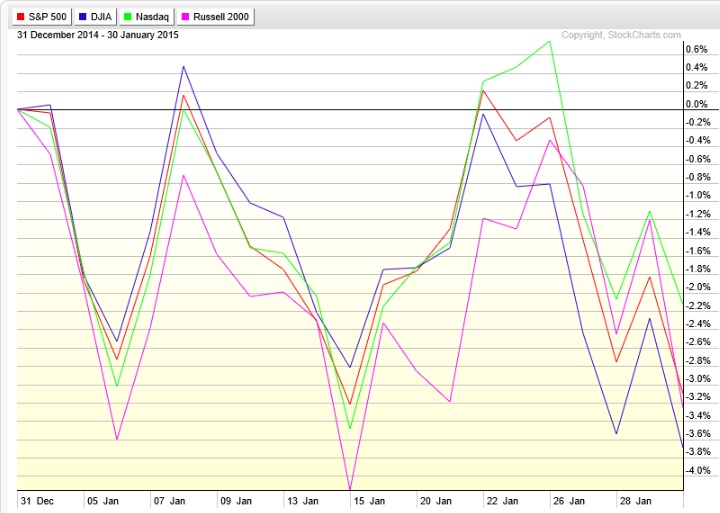720x513 pixels.
Task: Toggle the S&P 500 legend button
Action: click(x=42, y=17)
